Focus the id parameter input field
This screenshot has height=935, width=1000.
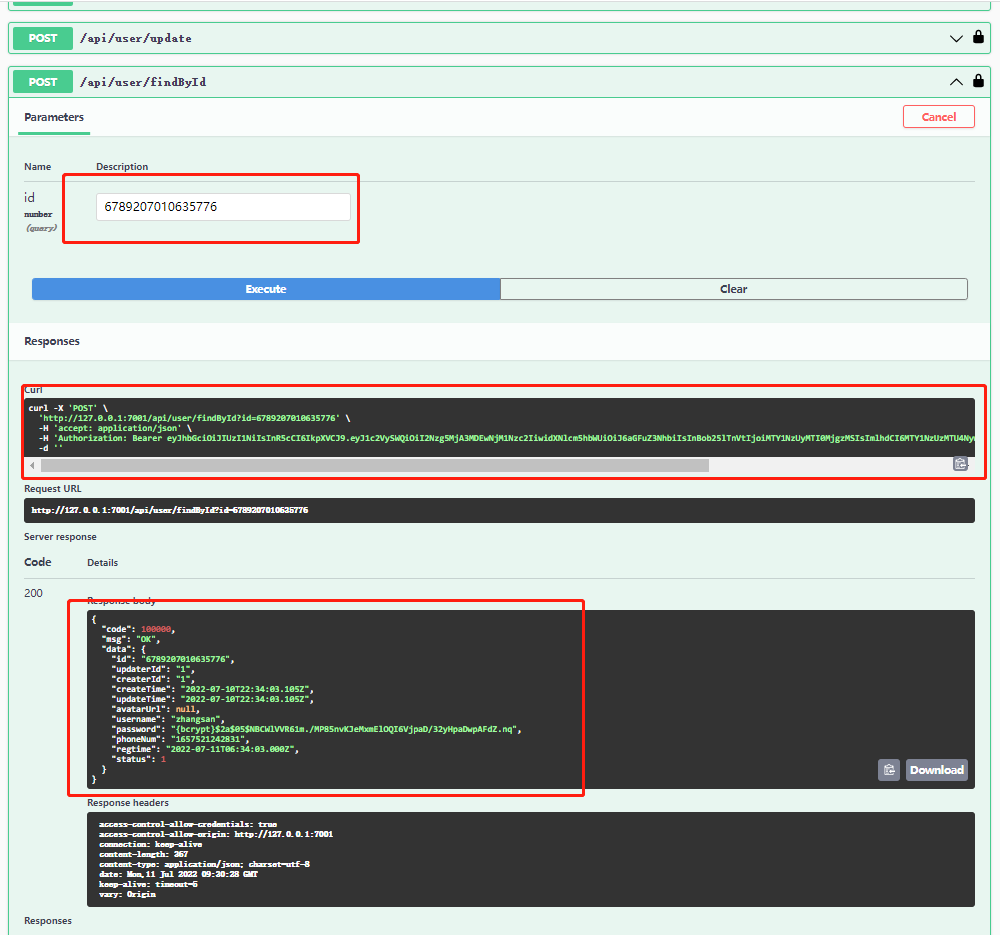pos(223,207)
